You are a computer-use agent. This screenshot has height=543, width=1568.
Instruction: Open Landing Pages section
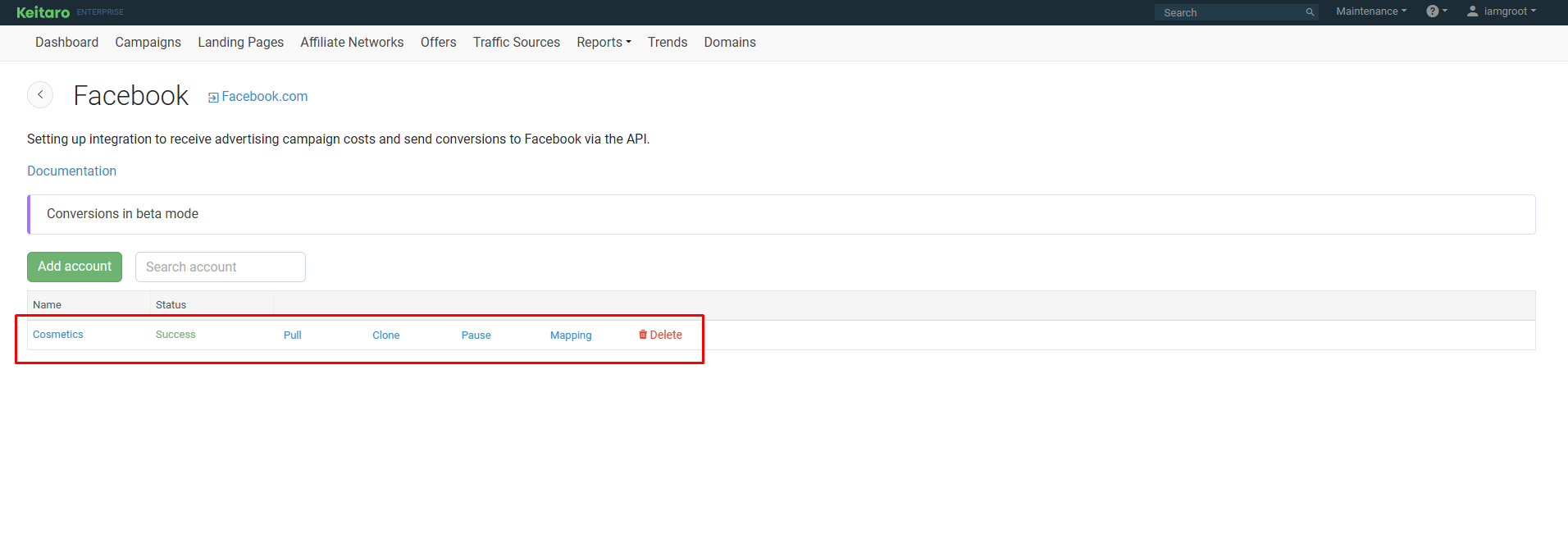point(240,42)
